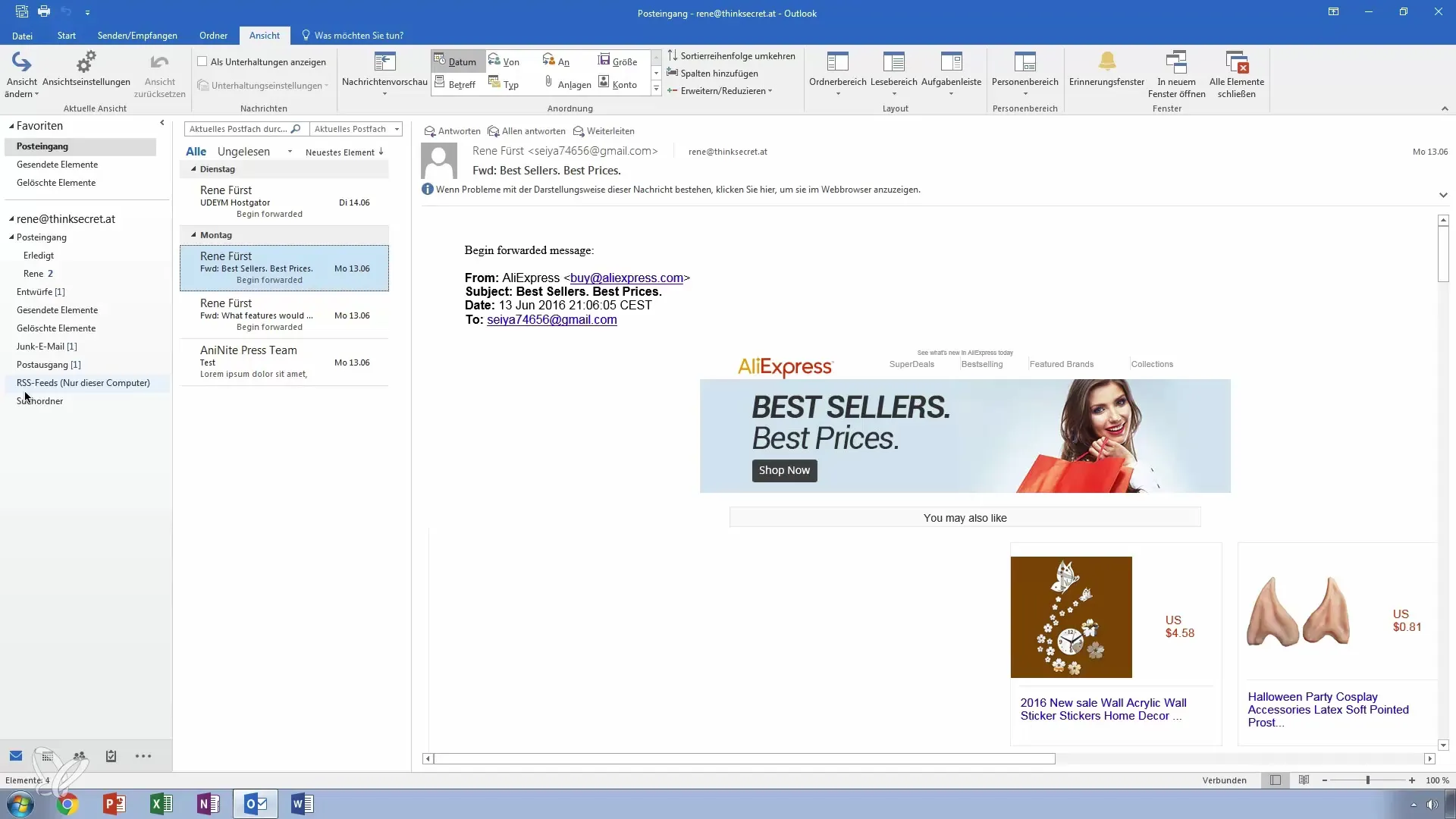This screenshot has width=1456, height=819.
Task: Switch to Tasks clipboard icon
Action: [111, 755]
